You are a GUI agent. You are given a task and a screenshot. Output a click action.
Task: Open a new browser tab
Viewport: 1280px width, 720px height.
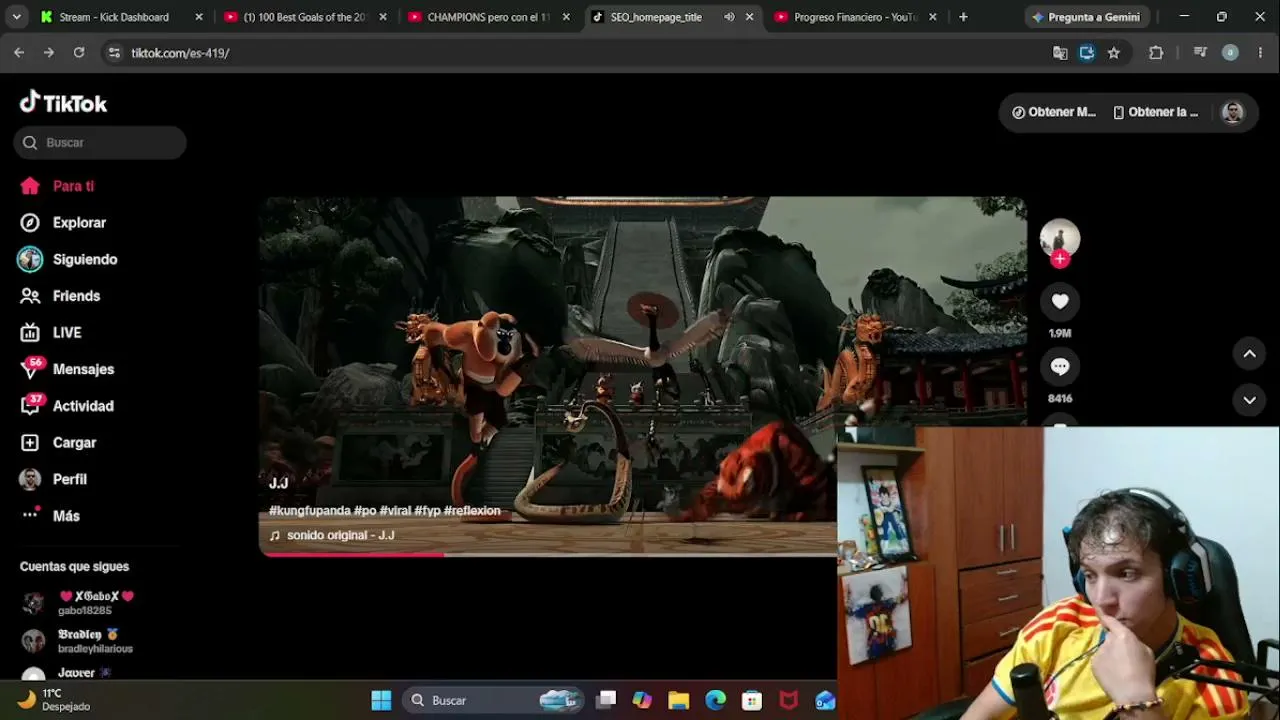(x=963, y=17)
